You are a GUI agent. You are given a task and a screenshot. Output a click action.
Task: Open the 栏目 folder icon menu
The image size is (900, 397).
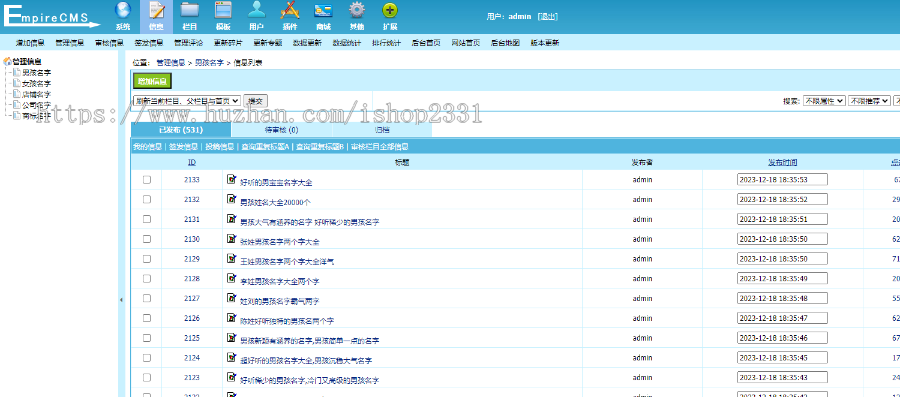click(x=189, y=15)
